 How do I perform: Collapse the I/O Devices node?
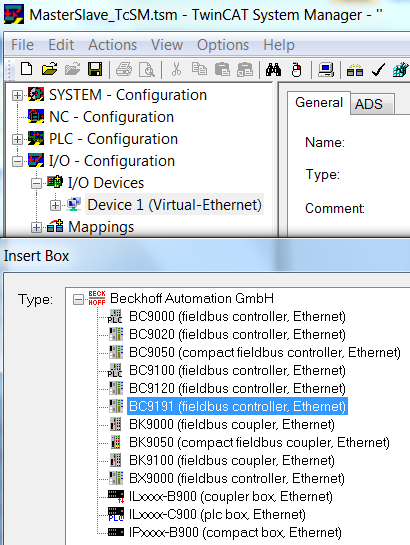click(x=36, y=183)
